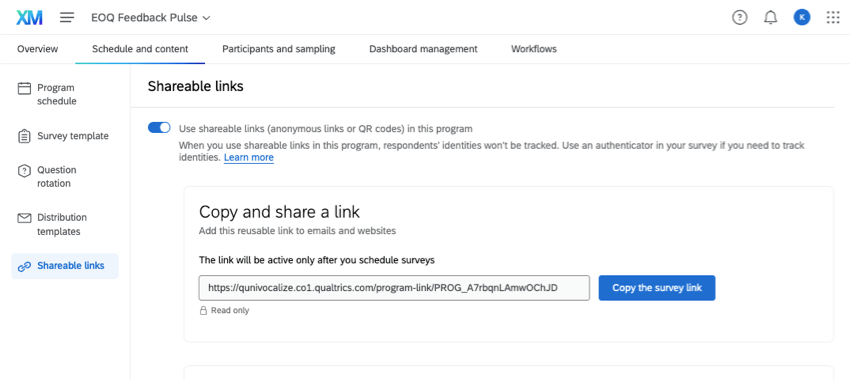The image size is (850, 380).
Task: Click the Survey template clipboard icon
Action: click(x=24, y=136)
